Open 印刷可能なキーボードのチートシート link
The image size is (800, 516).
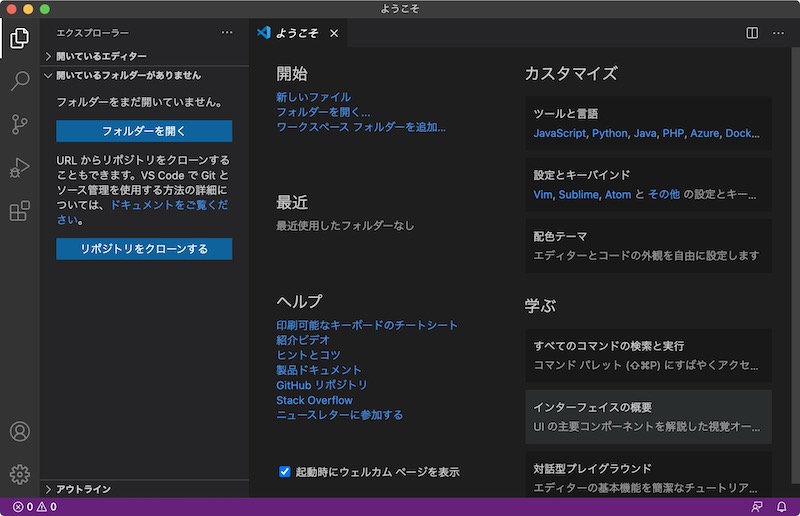(x=367, y=325)
